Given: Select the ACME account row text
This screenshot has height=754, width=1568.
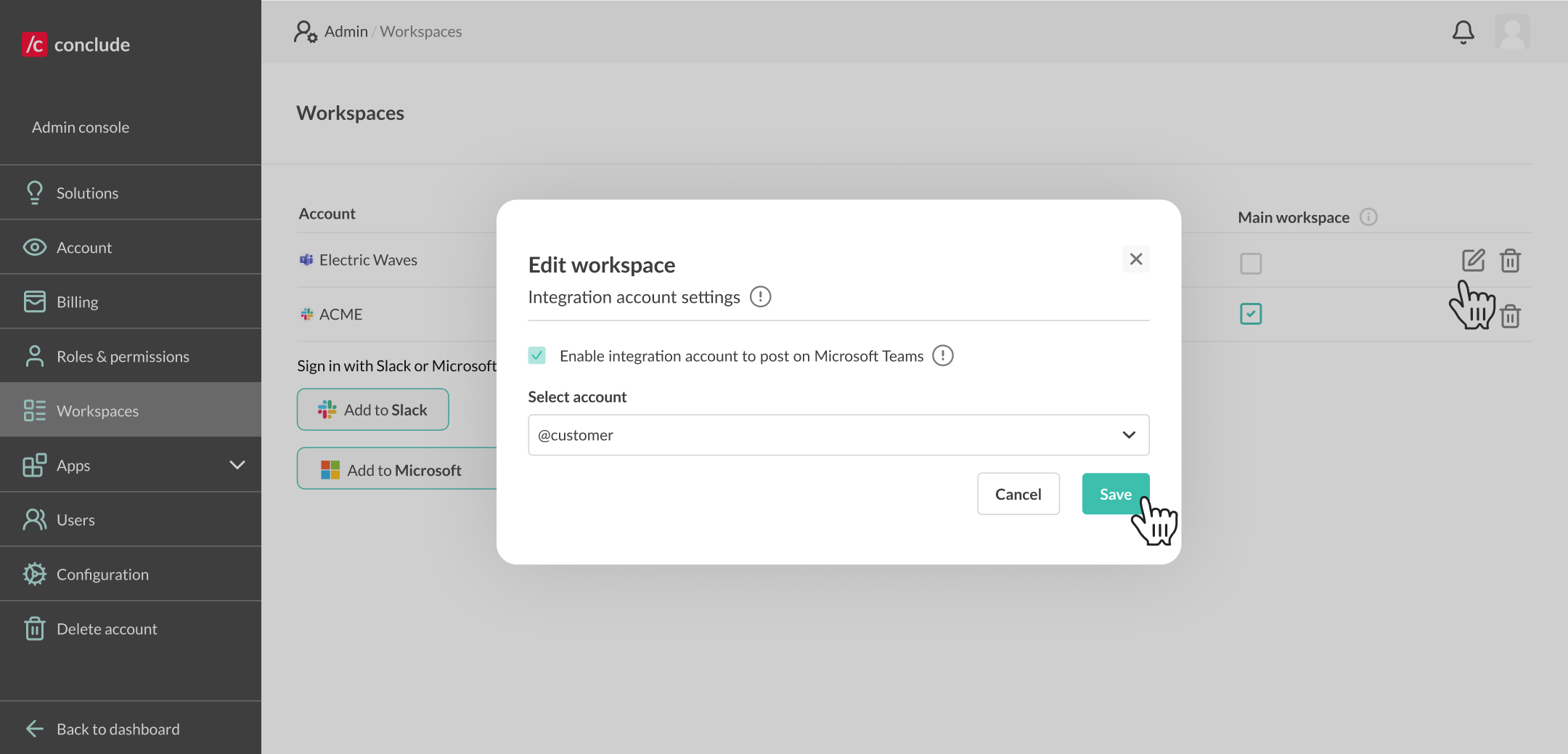Looking at the screenshot, I should point(340,314).
